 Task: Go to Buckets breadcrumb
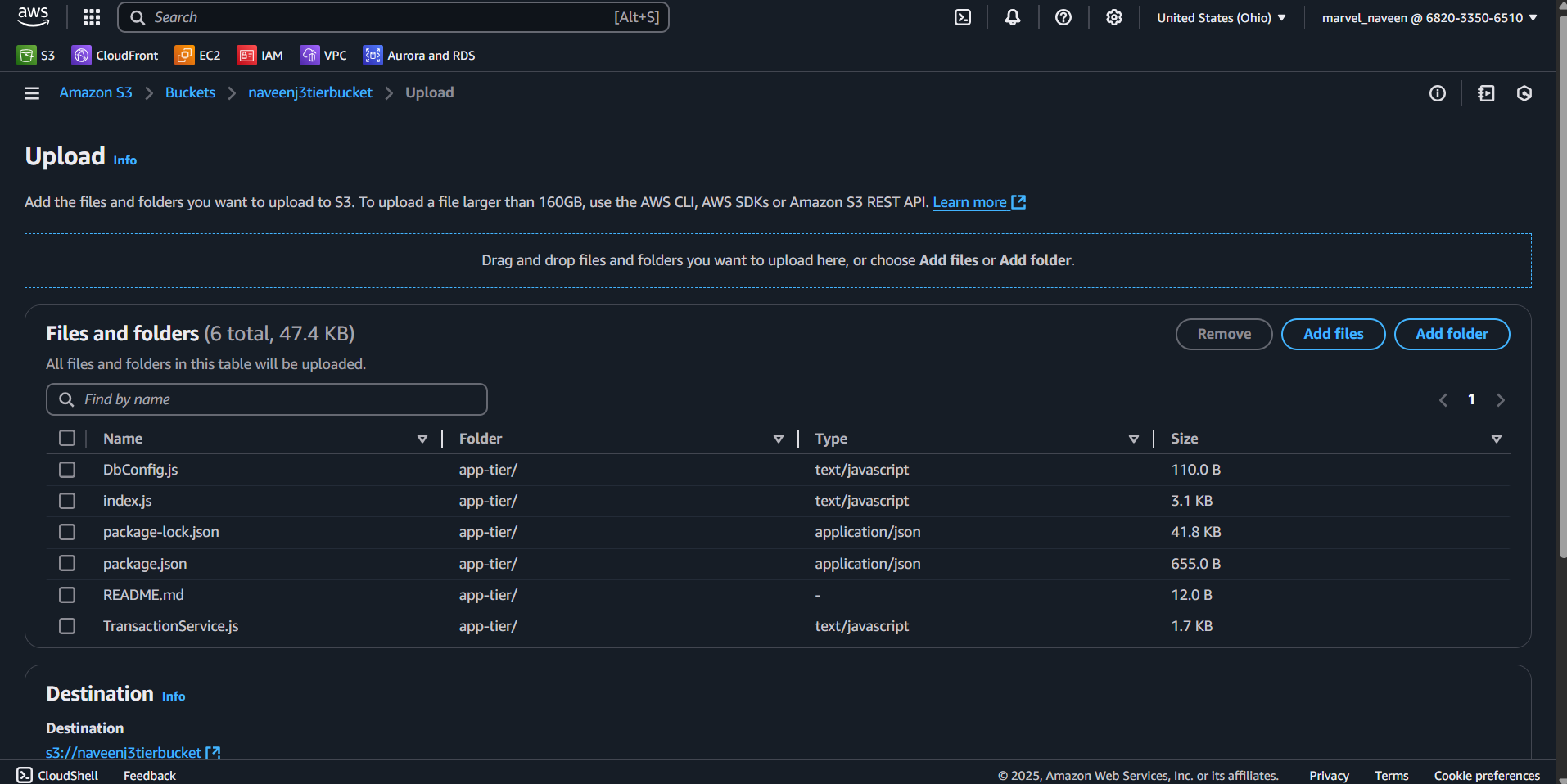pos(190,92)
